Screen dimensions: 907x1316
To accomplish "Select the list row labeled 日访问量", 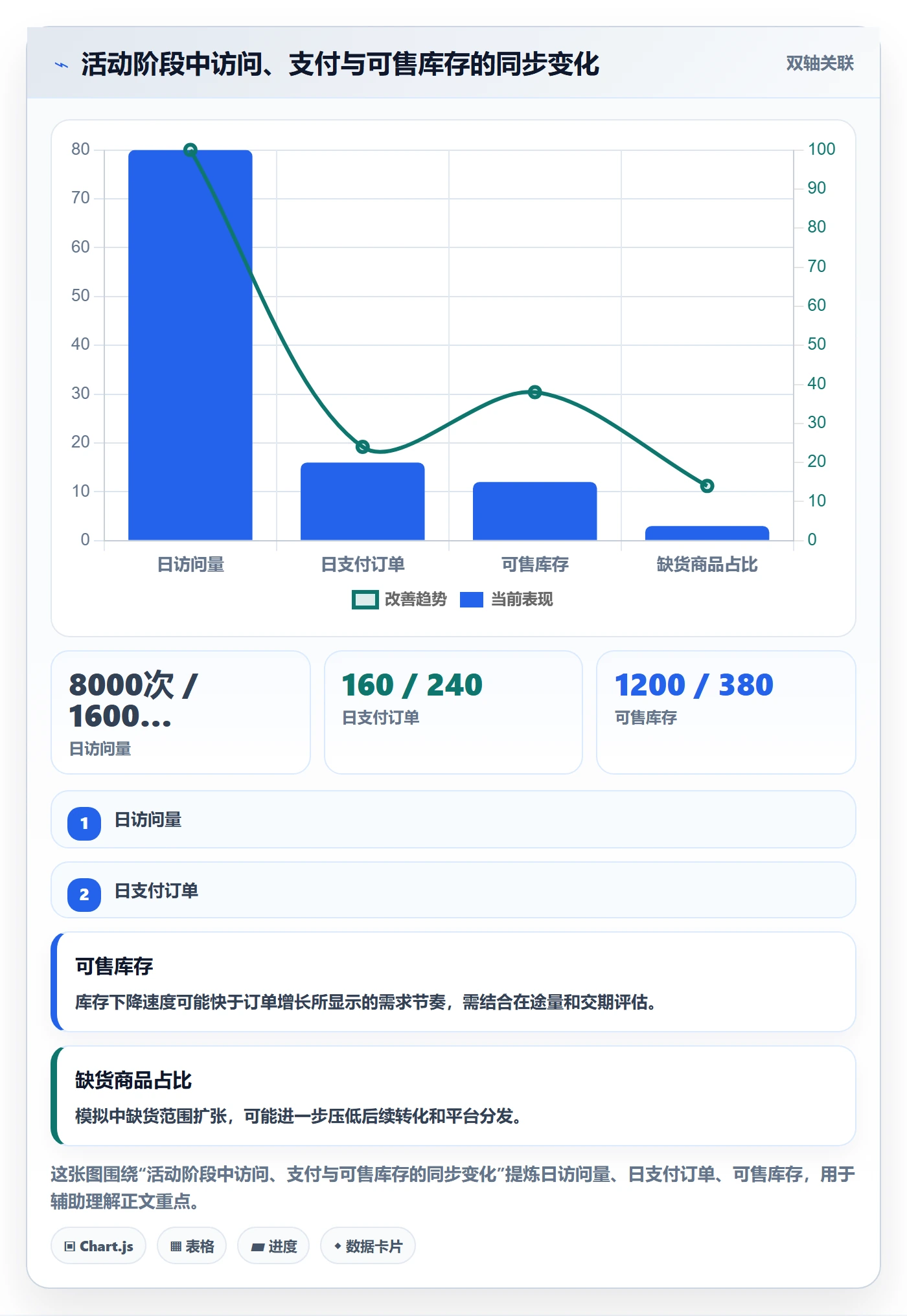I will (454, 819).
